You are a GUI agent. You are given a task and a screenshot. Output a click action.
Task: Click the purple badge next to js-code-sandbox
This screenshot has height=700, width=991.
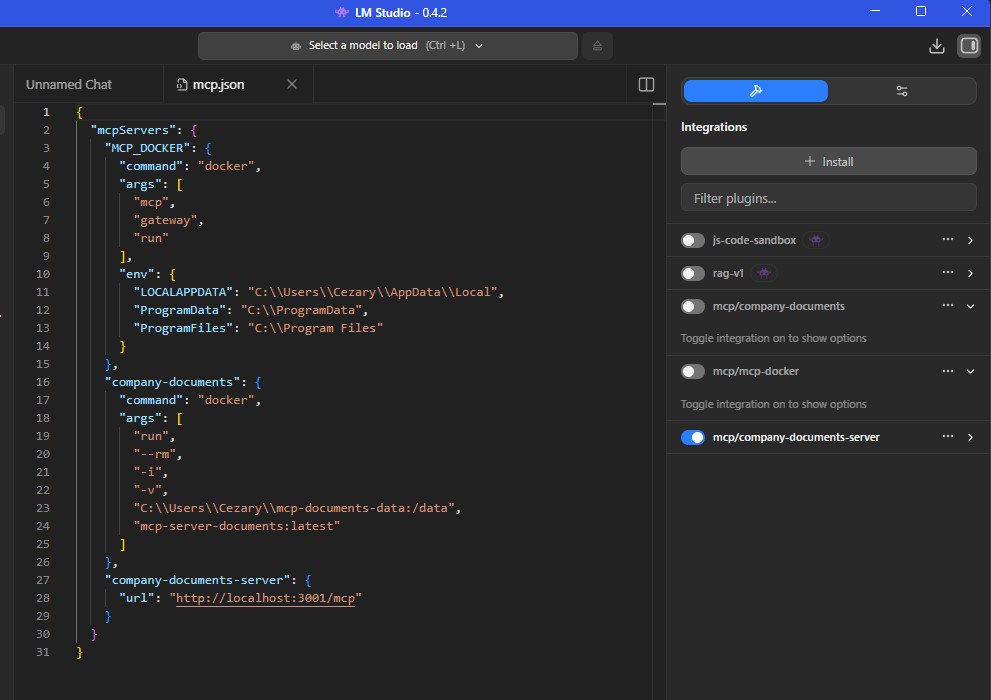click(816, 240)
